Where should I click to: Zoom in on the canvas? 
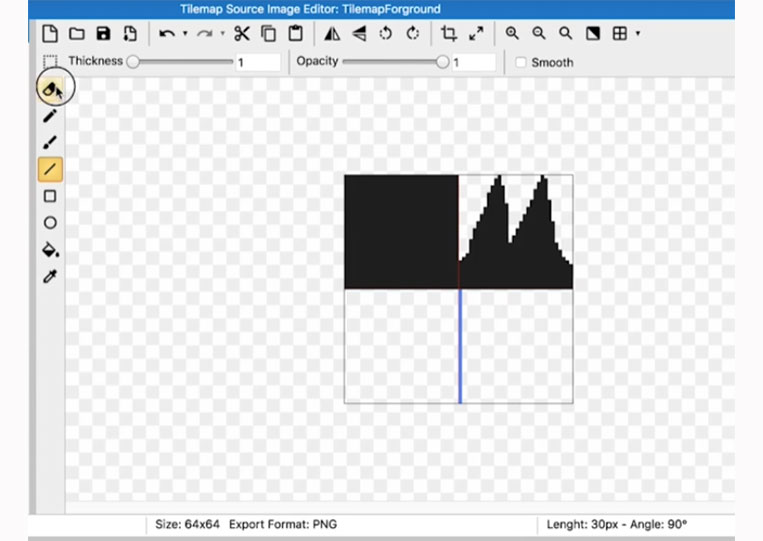[x=512, y=34]
